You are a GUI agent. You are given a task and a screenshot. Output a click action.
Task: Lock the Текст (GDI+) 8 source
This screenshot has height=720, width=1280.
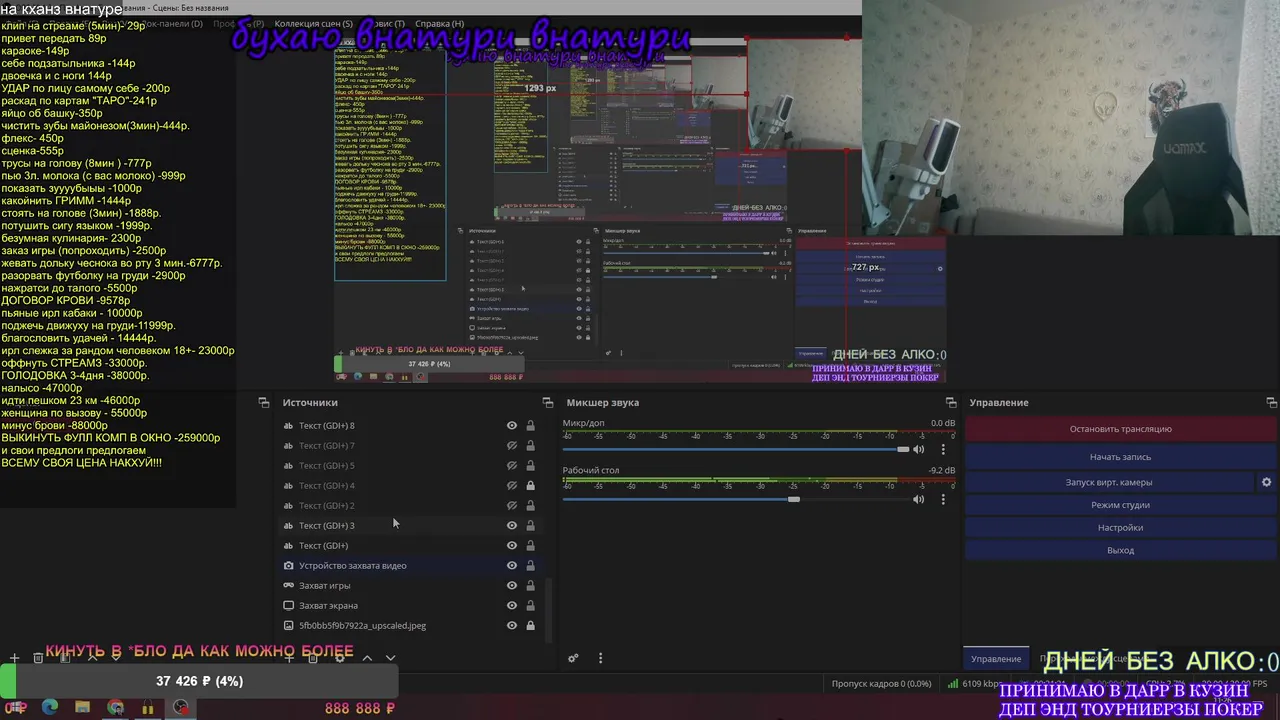(x=530, y=425)
